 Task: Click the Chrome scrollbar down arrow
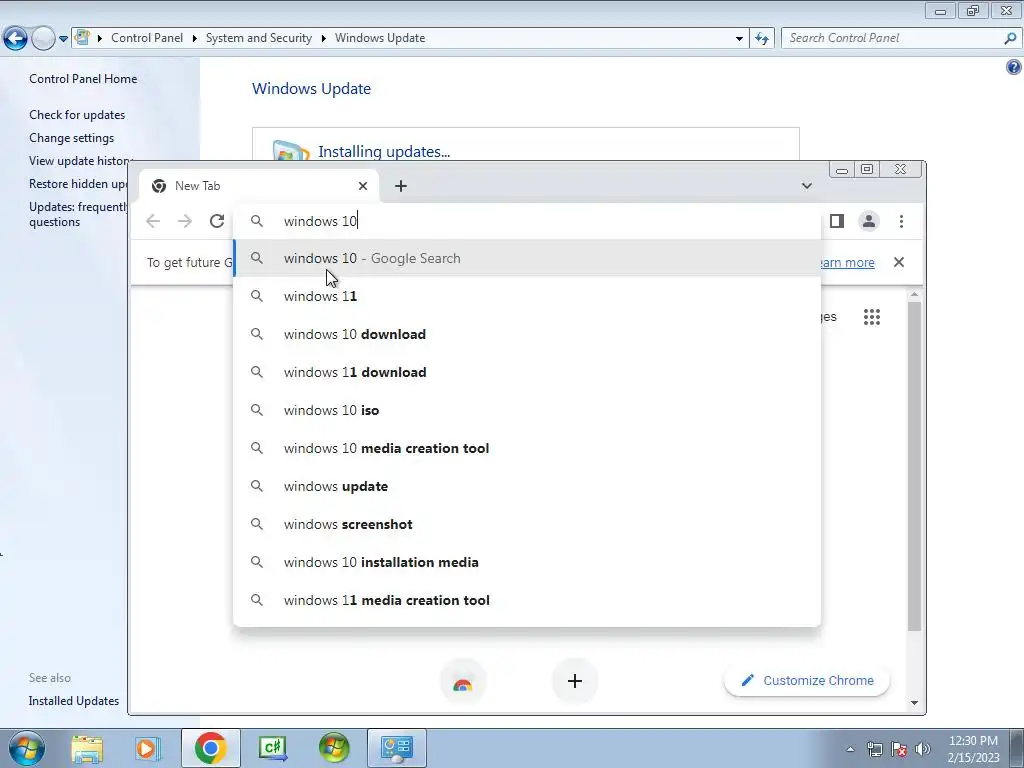[x=914, y=703]
